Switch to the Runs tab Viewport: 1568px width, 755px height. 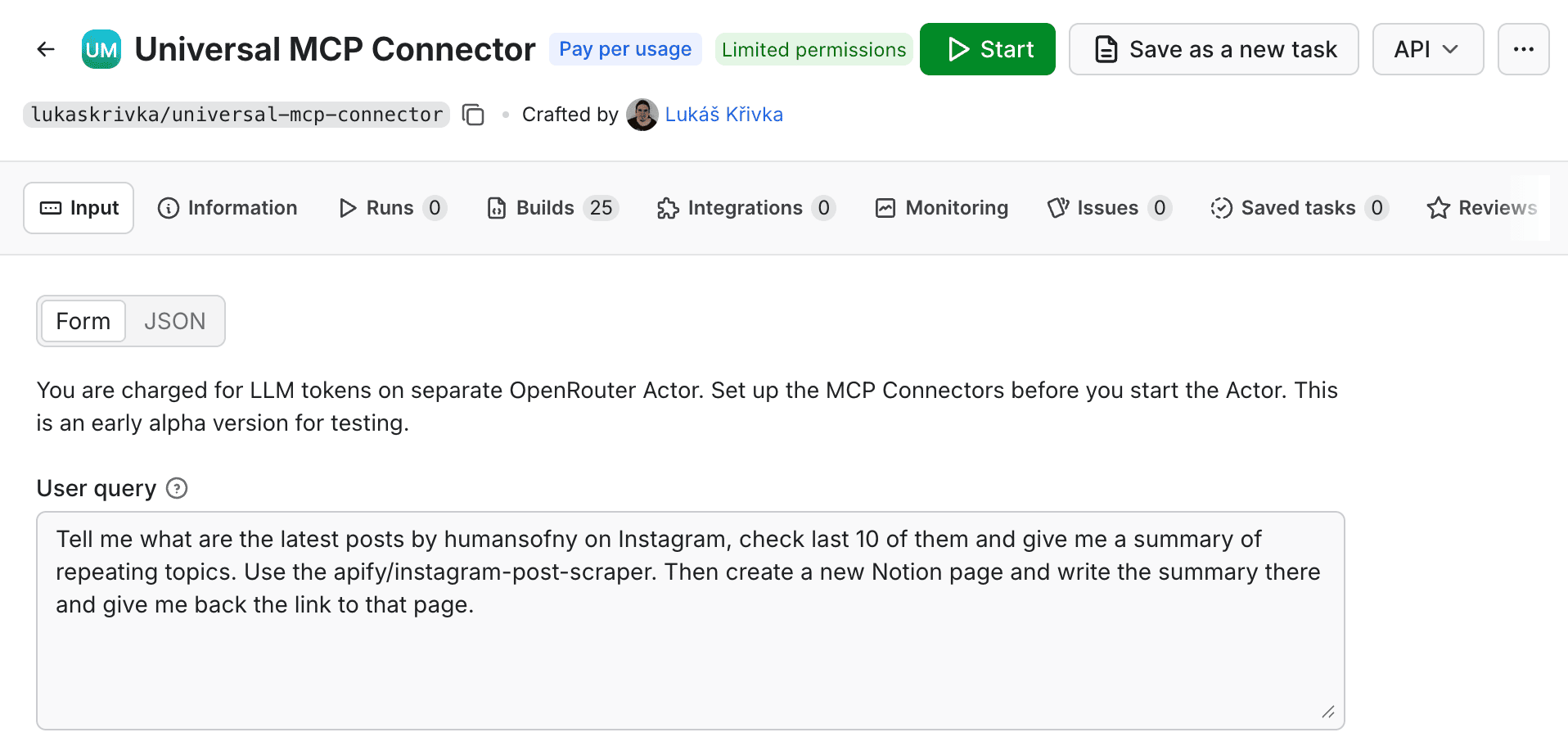(393, 208)
